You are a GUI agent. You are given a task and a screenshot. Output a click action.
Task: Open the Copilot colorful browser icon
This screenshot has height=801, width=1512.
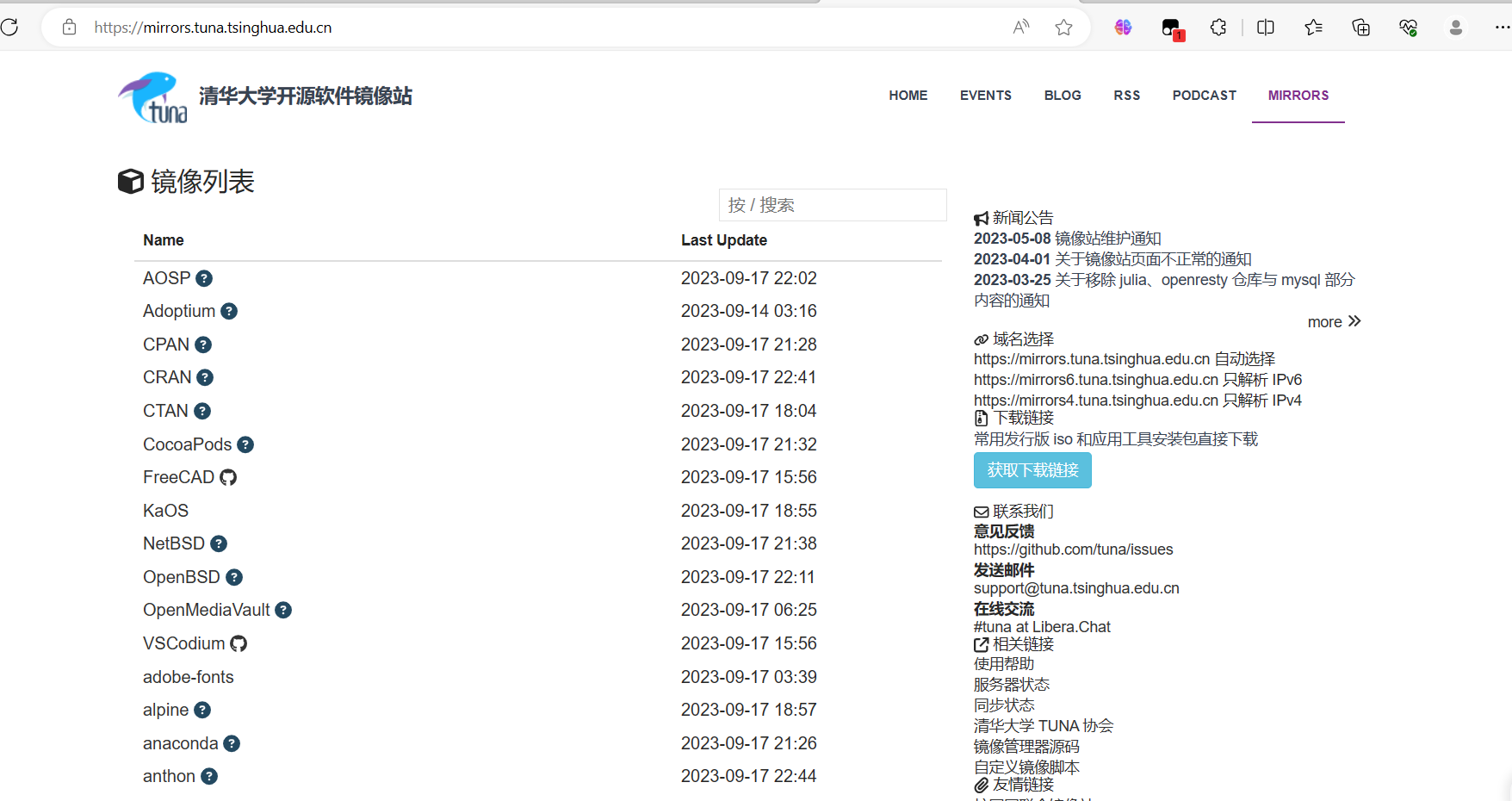click(x=1123, y=28)
